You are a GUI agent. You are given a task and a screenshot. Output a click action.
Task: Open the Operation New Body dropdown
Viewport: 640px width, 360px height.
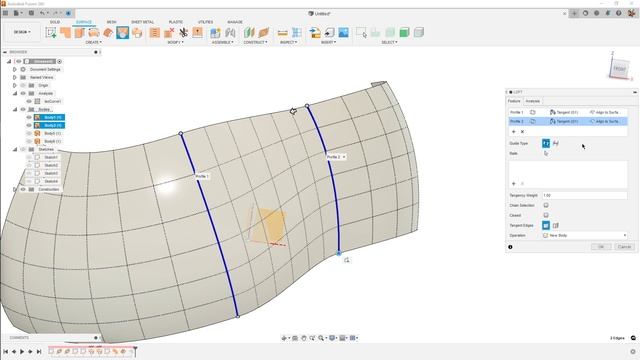pyautogui.click(x=584, y=236)
